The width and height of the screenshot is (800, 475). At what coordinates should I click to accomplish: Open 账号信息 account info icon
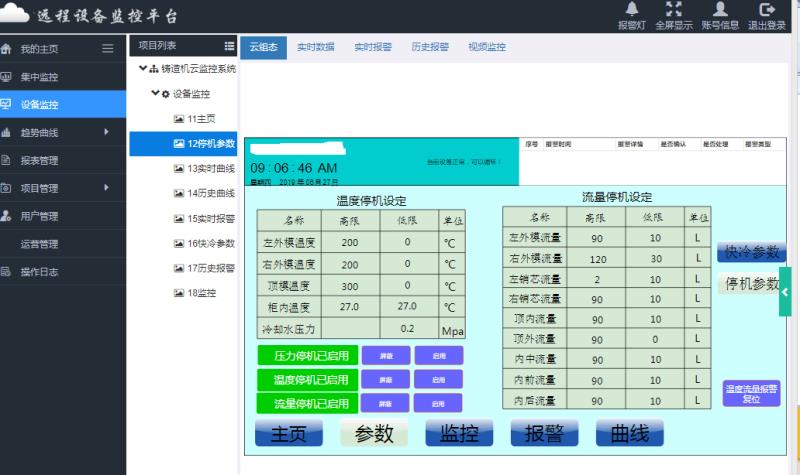(x=720, y=9)
